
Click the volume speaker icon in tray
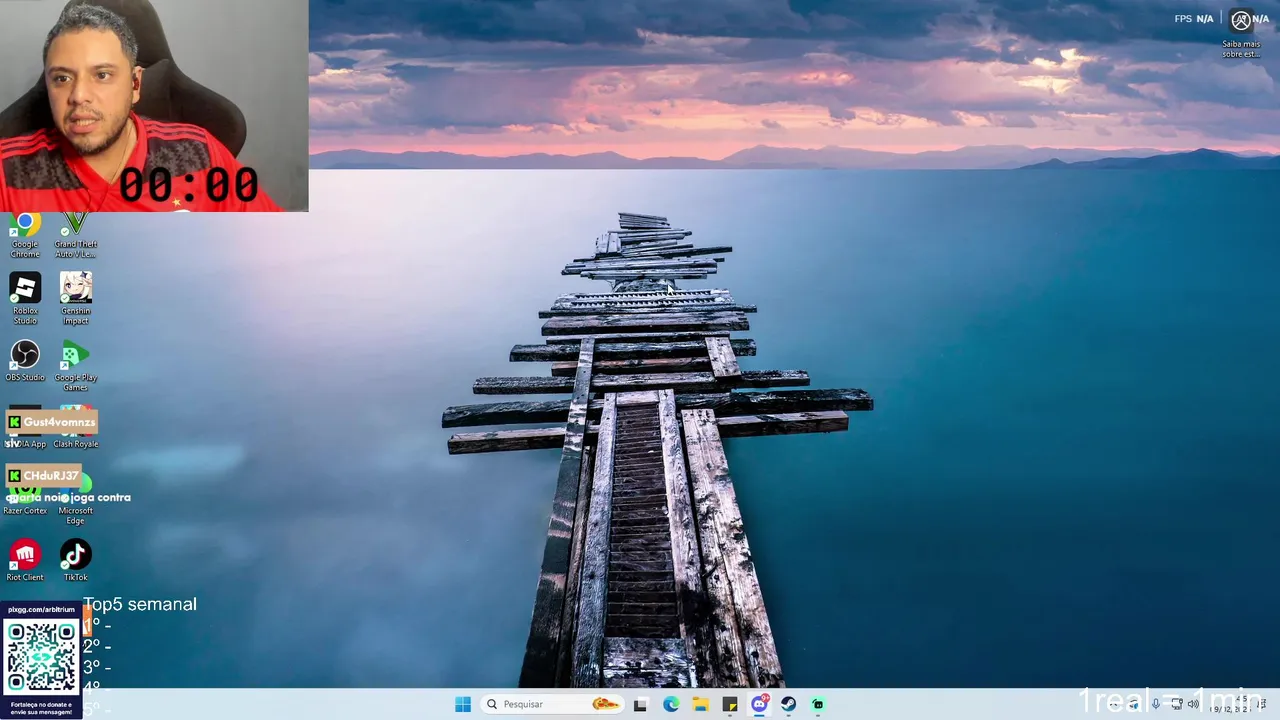(1193, 704)
